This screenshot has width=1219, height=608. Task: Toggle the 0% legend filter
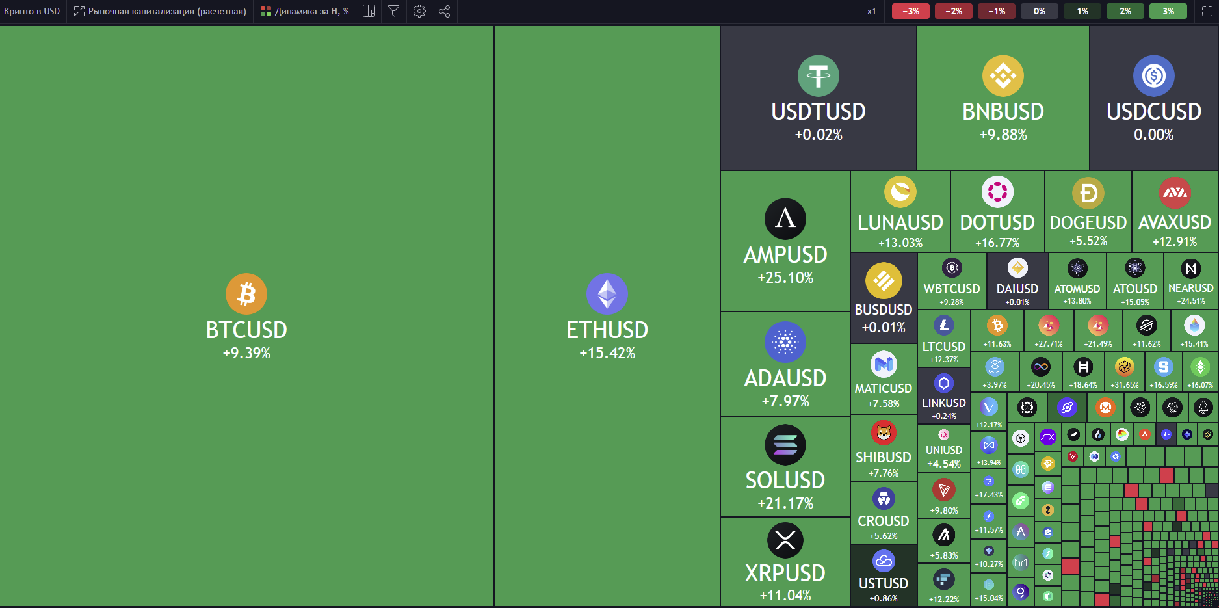[x=1039, y=11]
